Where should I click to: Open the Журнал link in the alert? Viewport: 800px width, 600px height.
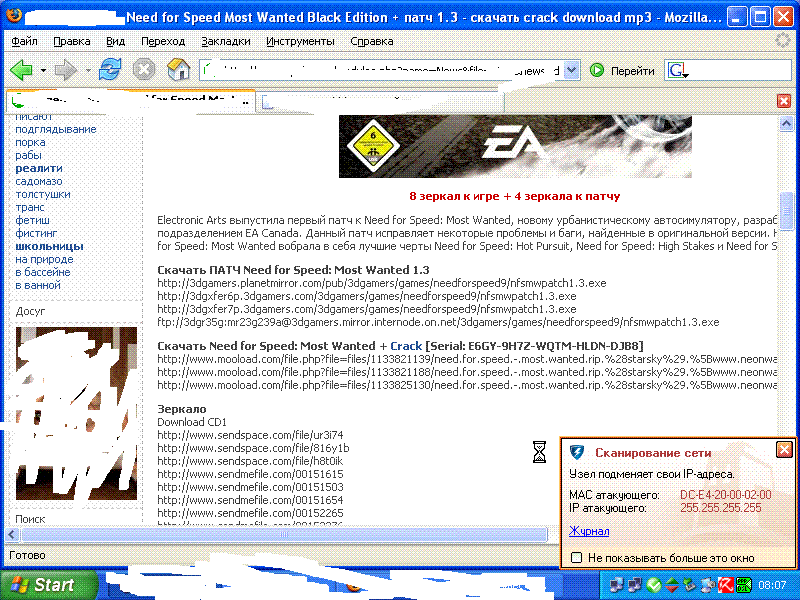pos(589,531)
